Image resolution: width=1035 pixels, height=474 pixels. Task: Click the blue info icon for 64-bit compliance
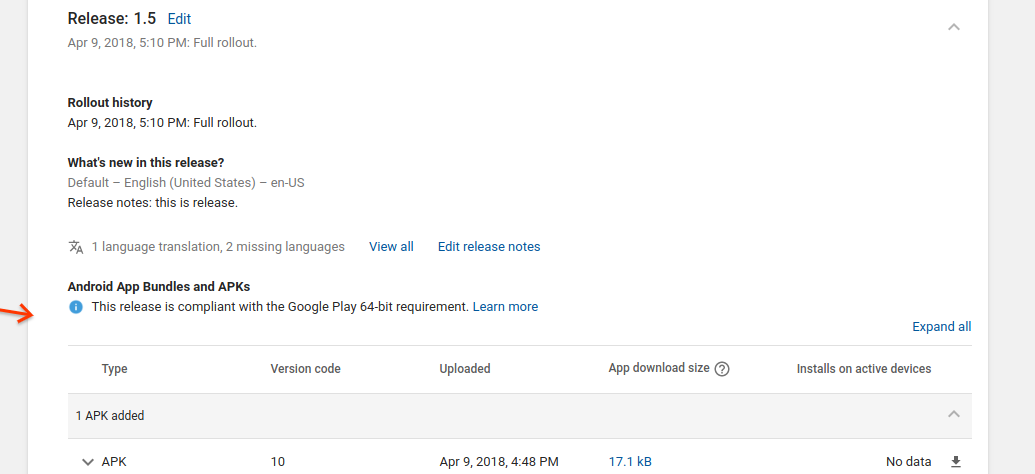pos(76,307)
